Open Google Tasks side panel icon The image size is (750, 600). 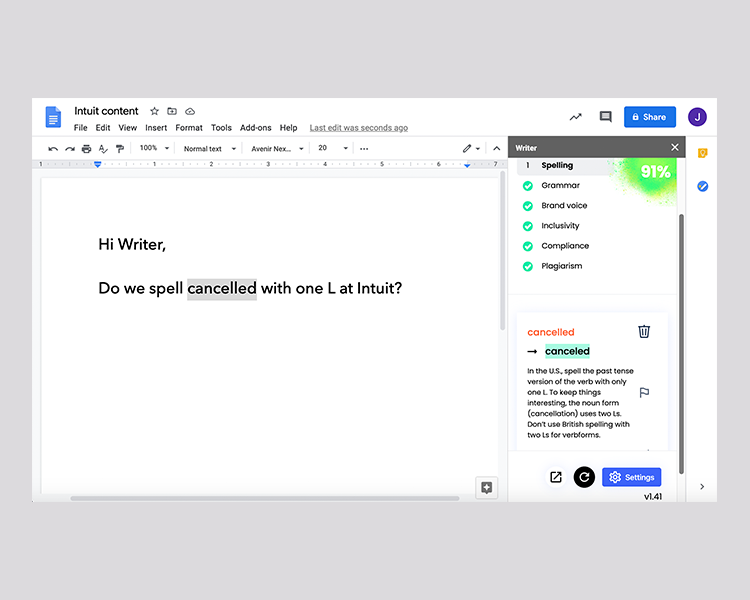click(702, 186)
